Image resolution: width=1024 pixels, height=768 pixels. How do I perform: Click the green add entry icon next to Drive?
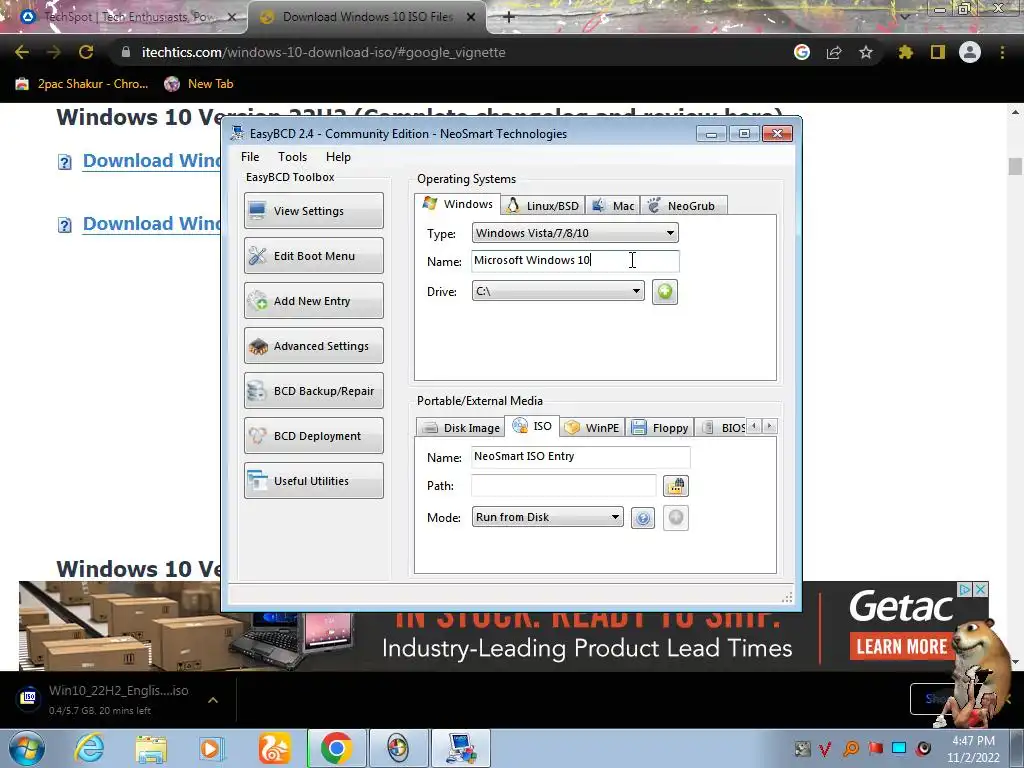665,291
